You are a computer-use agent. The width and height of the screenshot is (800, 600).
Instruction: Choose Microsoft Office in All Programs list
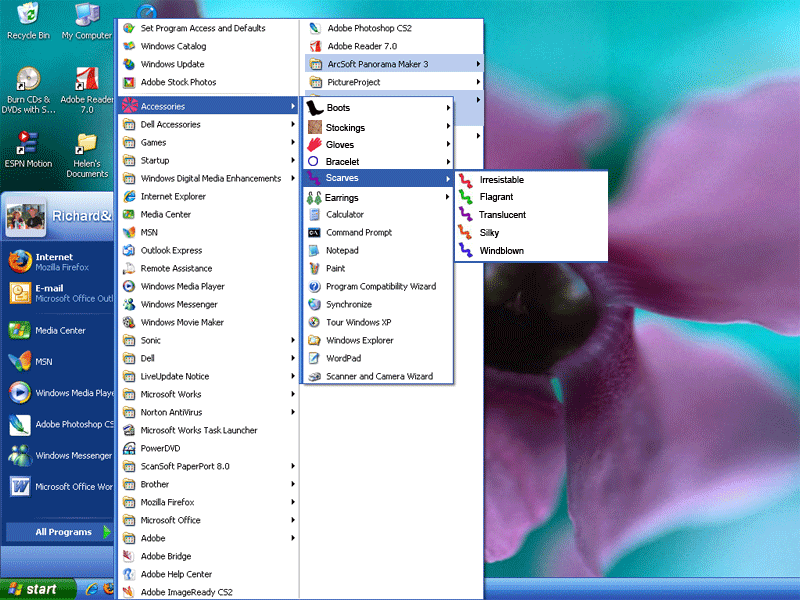pyautogui.click(x=208, y=520)
